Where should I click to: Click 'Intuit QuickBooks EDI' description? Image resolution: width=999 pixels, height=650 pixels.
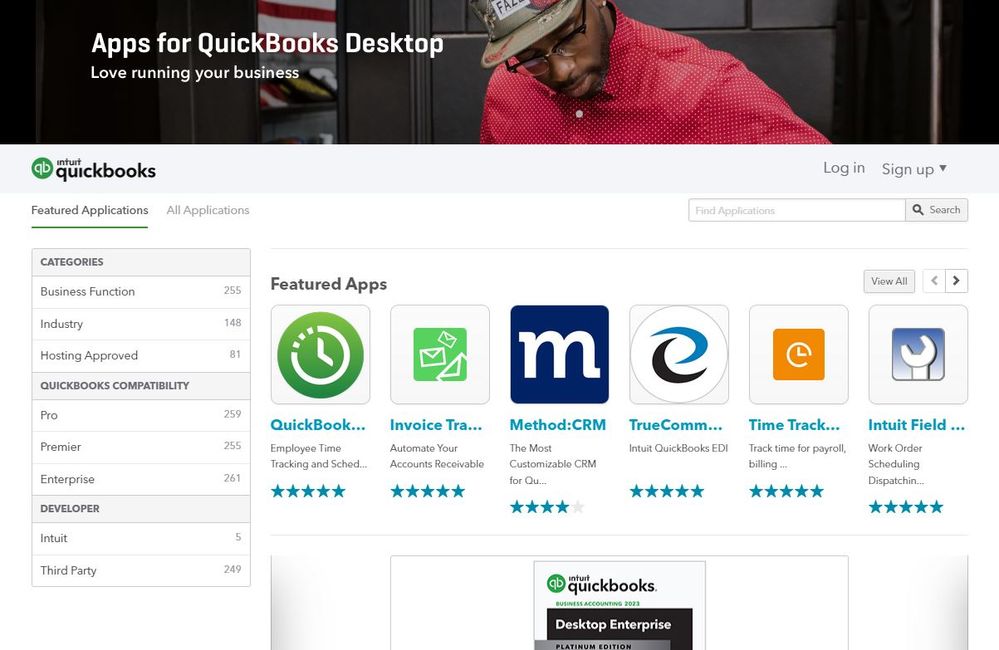coord(679,448)
